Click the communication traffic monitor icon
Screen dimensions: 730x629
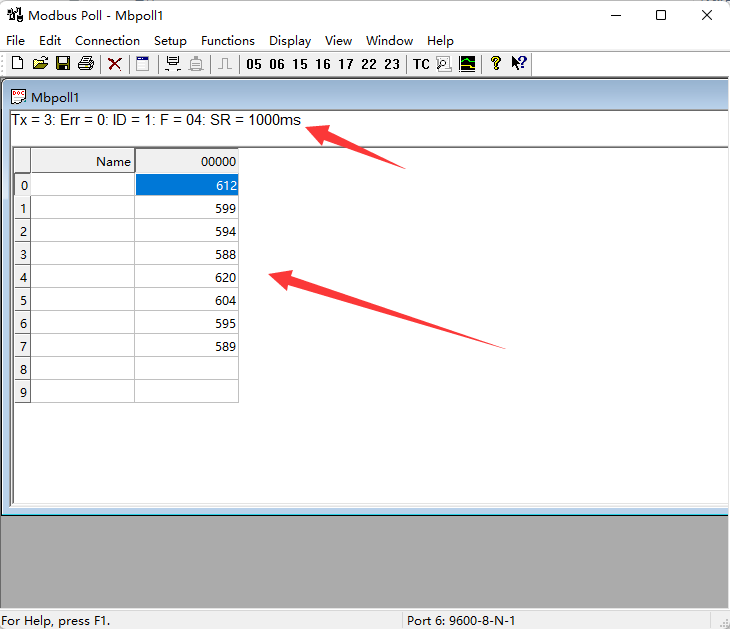(x=444, y=64)
